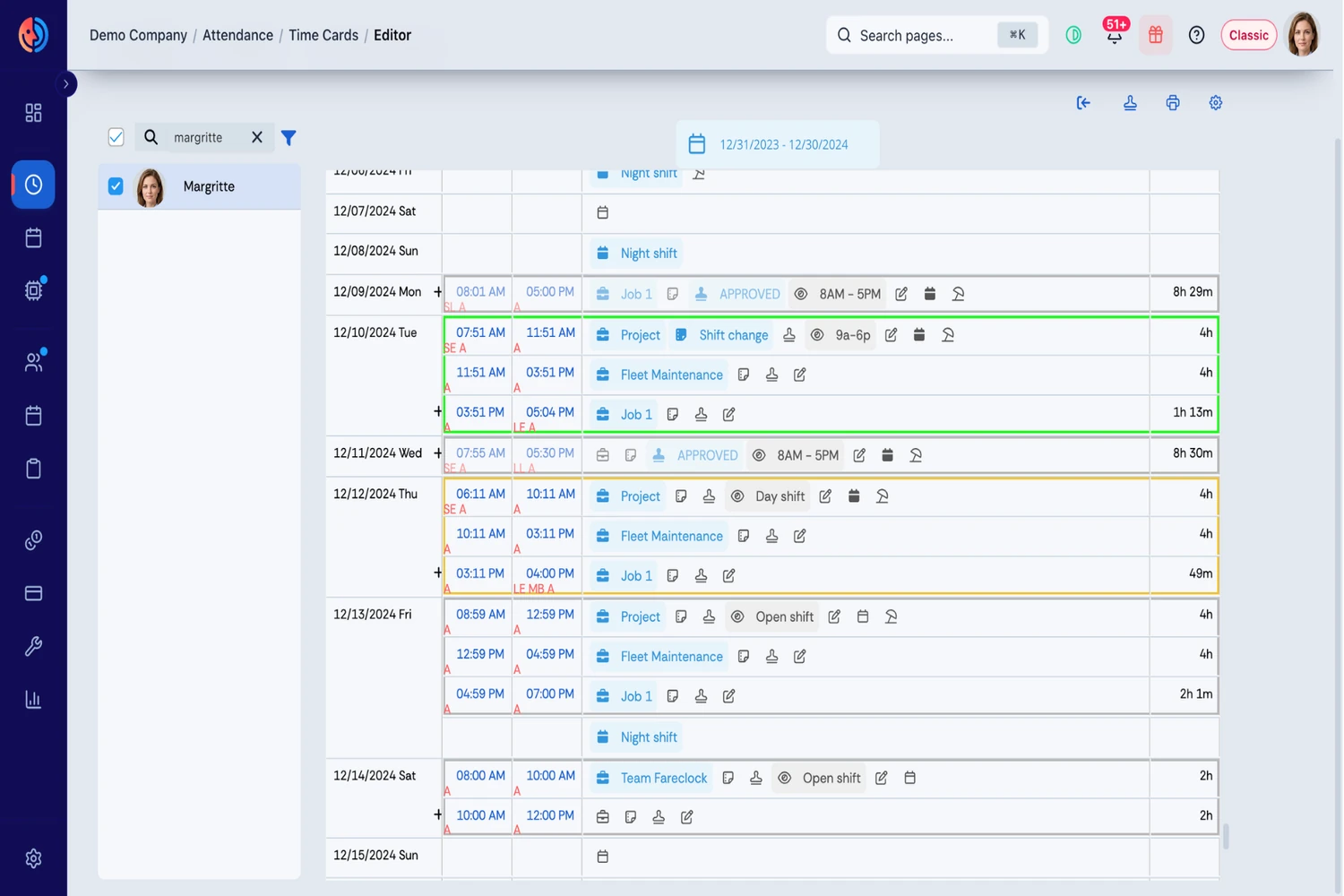The width and height of the screenshot is (1344, 896).
Task: Open time card settings gear icon
Action: (x=1216, y=103)
